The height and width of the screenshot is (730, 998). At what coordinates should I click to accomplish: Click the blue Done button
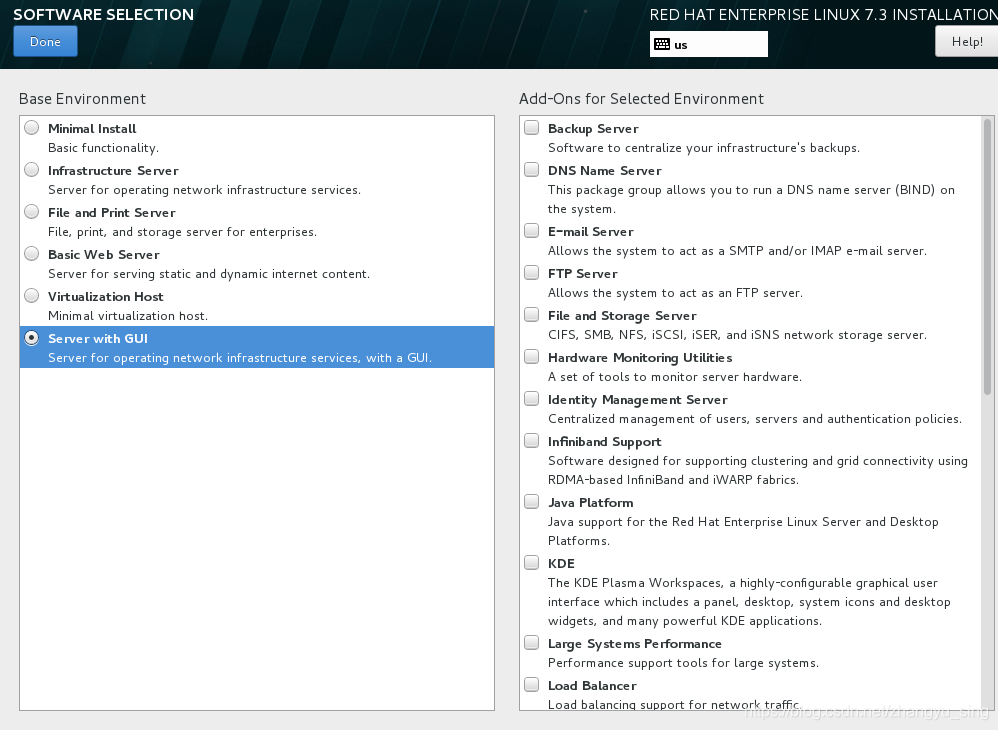pyautogui.click(x=45, y=41)
